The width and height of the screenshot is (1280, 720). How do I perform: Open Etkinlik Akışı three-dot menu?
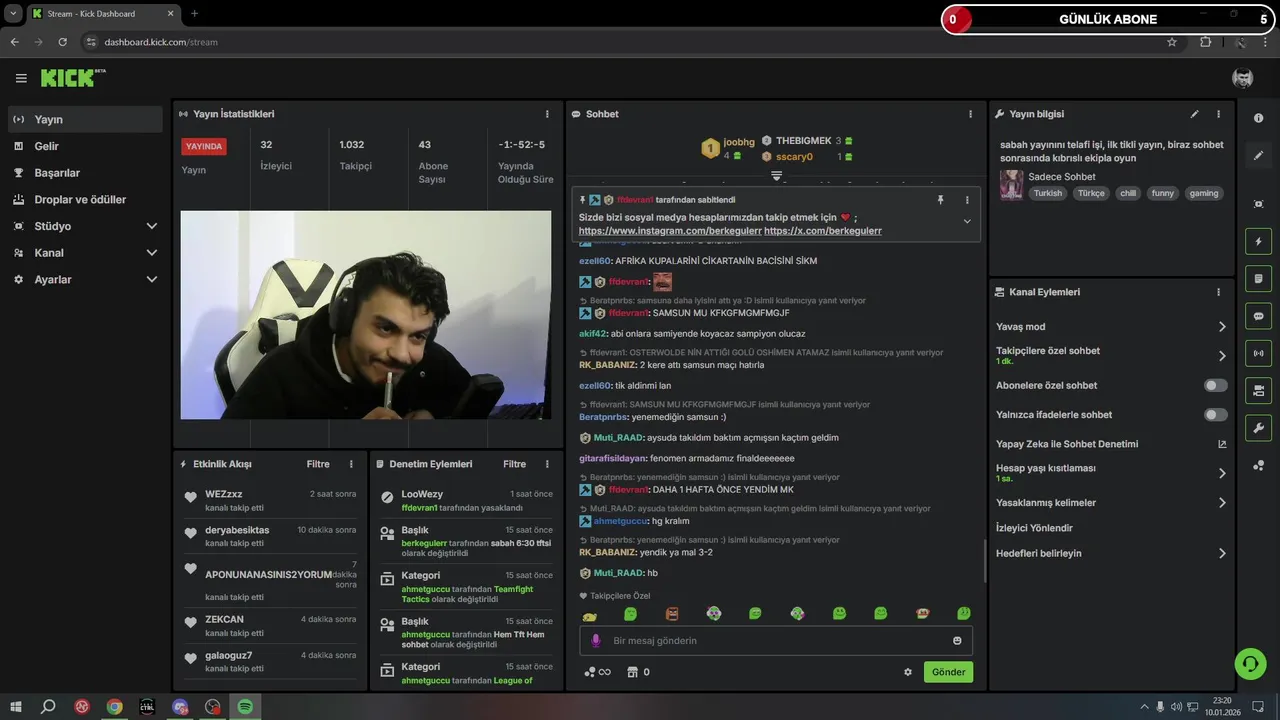(x=351, y=464)
